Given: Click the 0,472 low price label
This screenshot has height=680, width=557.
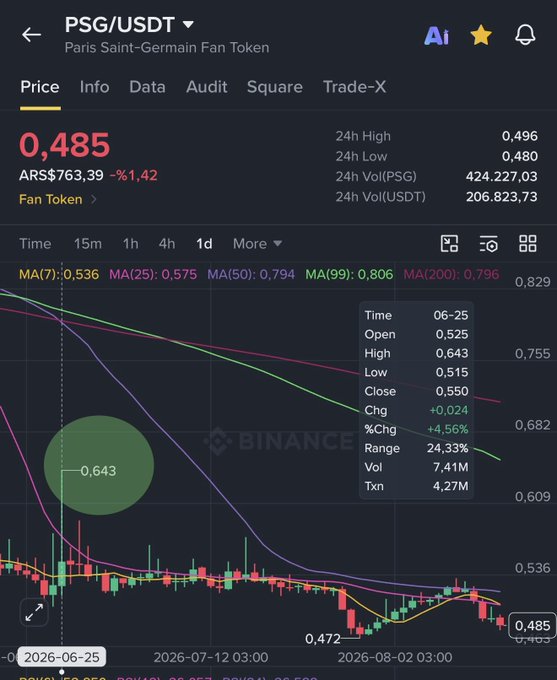Looking at the screenshot, I should click(x=323, y=639).
